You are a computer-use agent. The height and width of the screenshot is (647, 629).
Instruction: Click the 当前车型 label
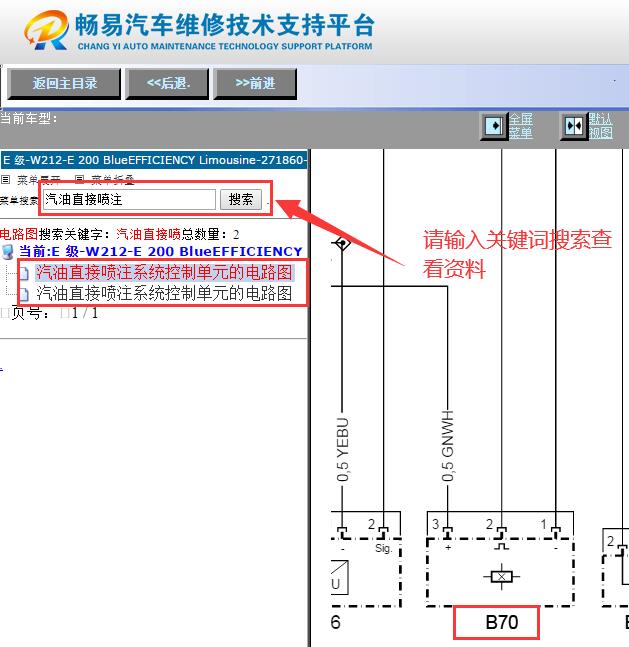tap(28, 119)
